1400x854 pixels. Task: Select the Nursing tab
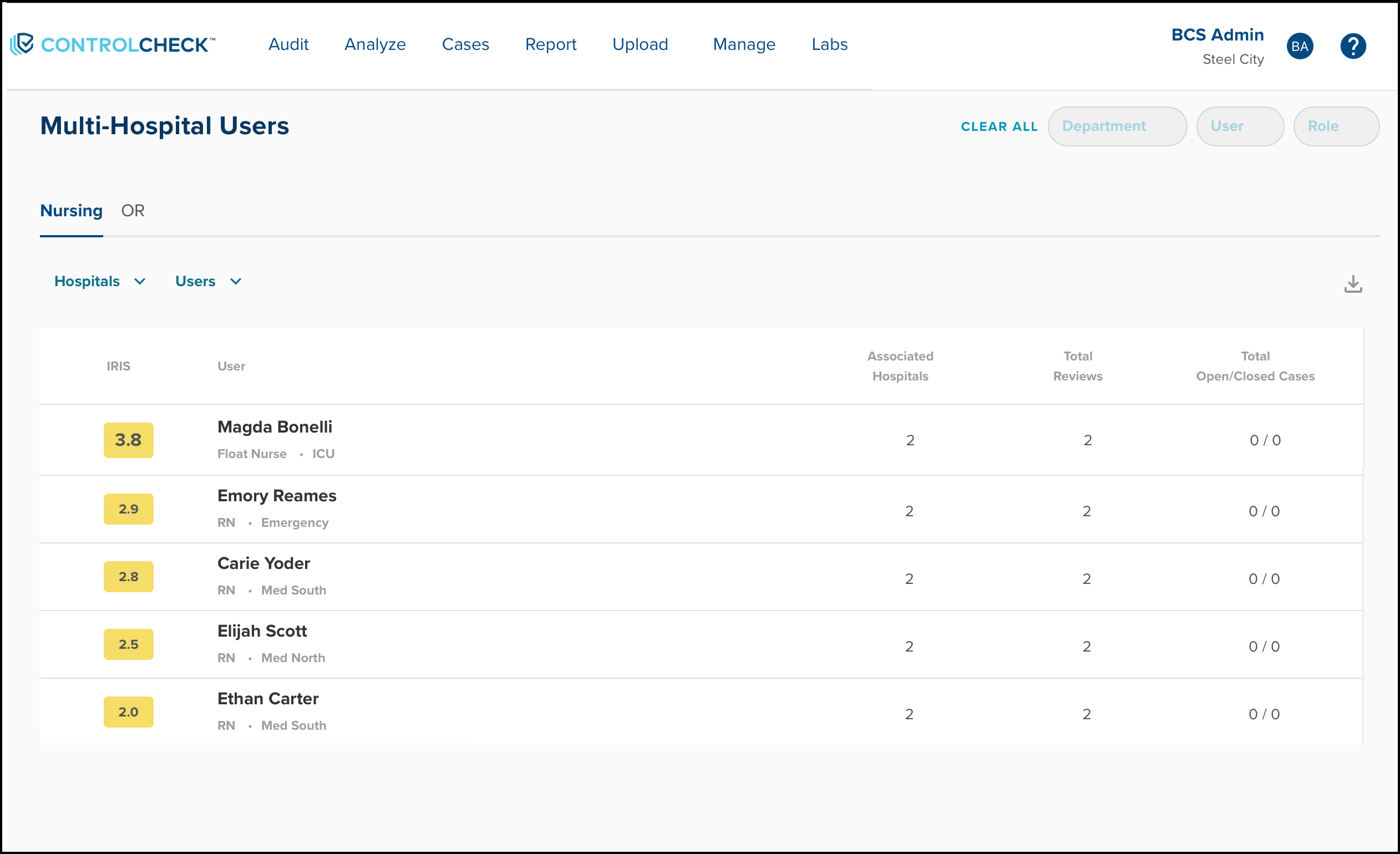pyautogui.click(x=71, y=211)
